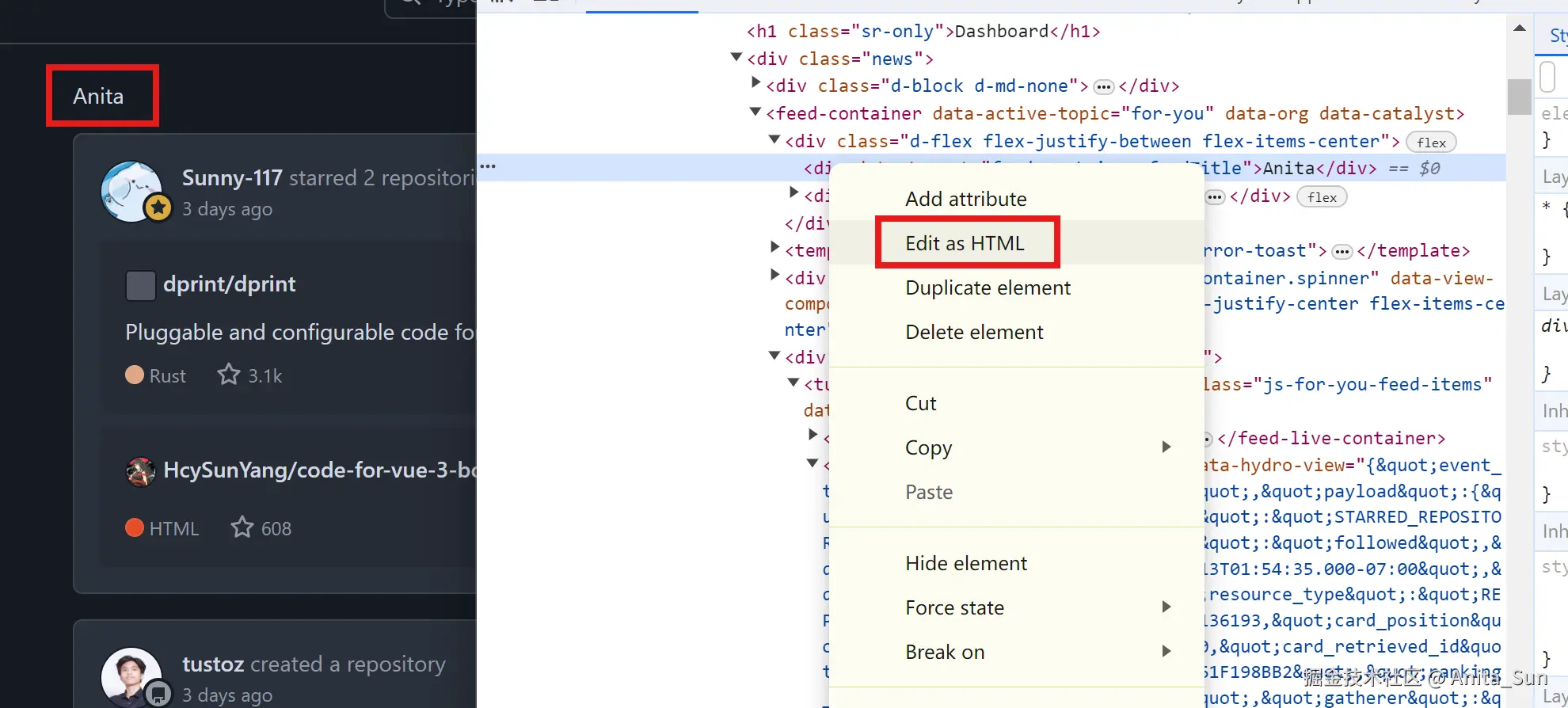Select the feed-live-container closing tag

click(x=1331, y=439)
